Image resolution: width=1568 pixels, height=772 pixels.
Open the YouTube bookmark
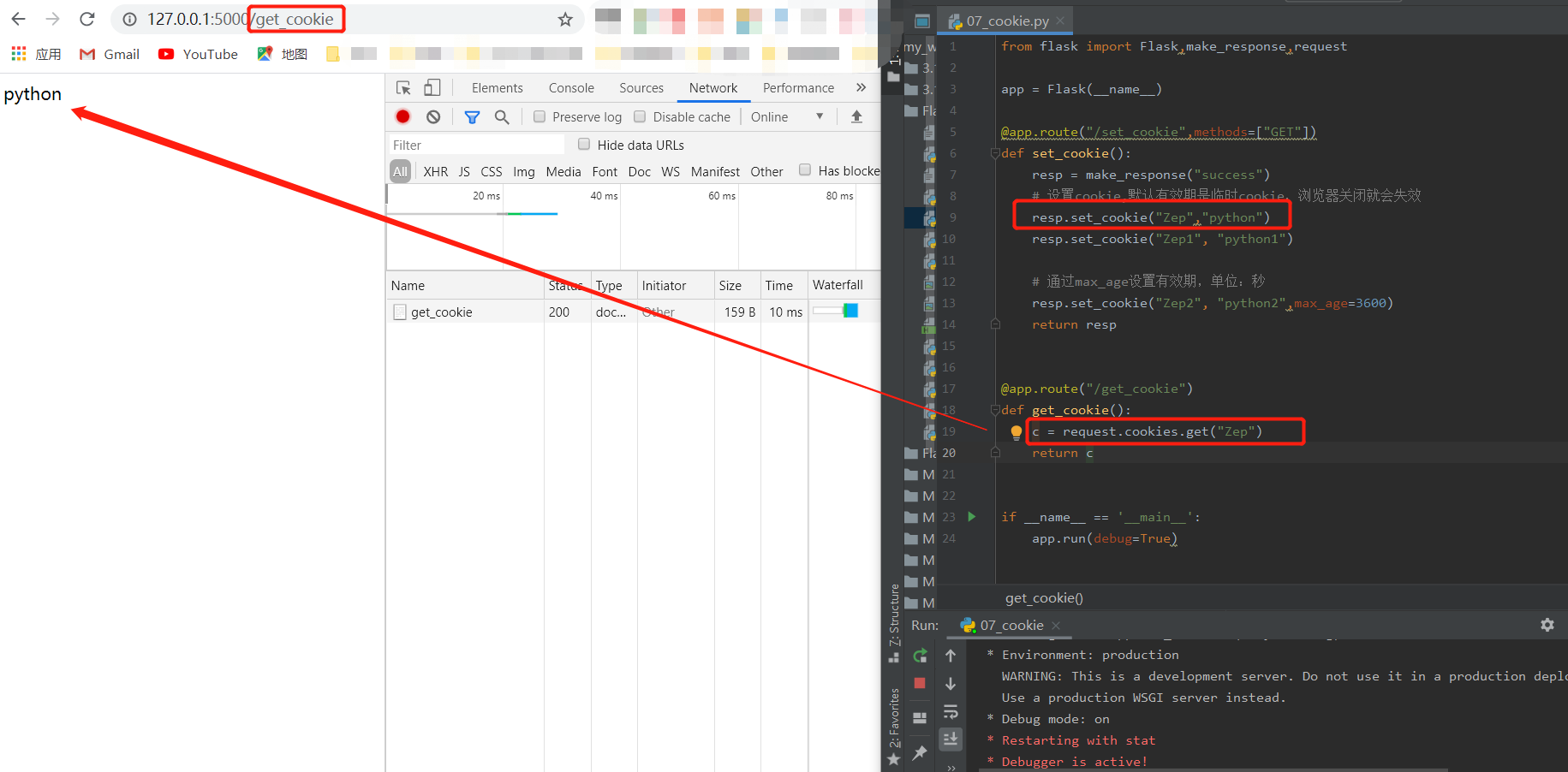(x=198, y=54)
